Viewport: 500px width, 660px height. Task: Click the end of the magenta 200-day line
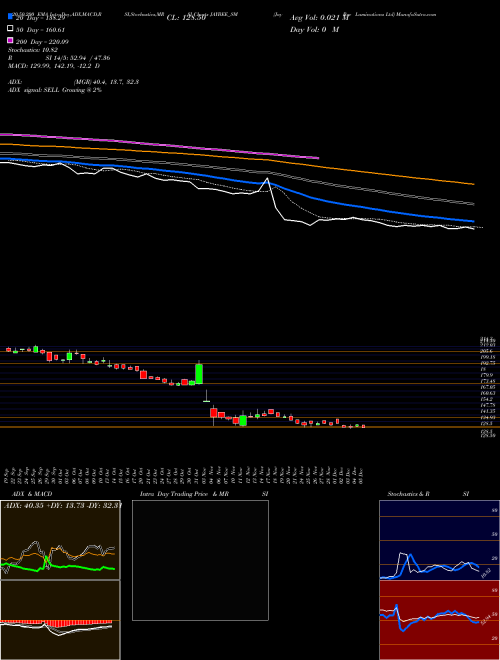[x=318, y=158]
